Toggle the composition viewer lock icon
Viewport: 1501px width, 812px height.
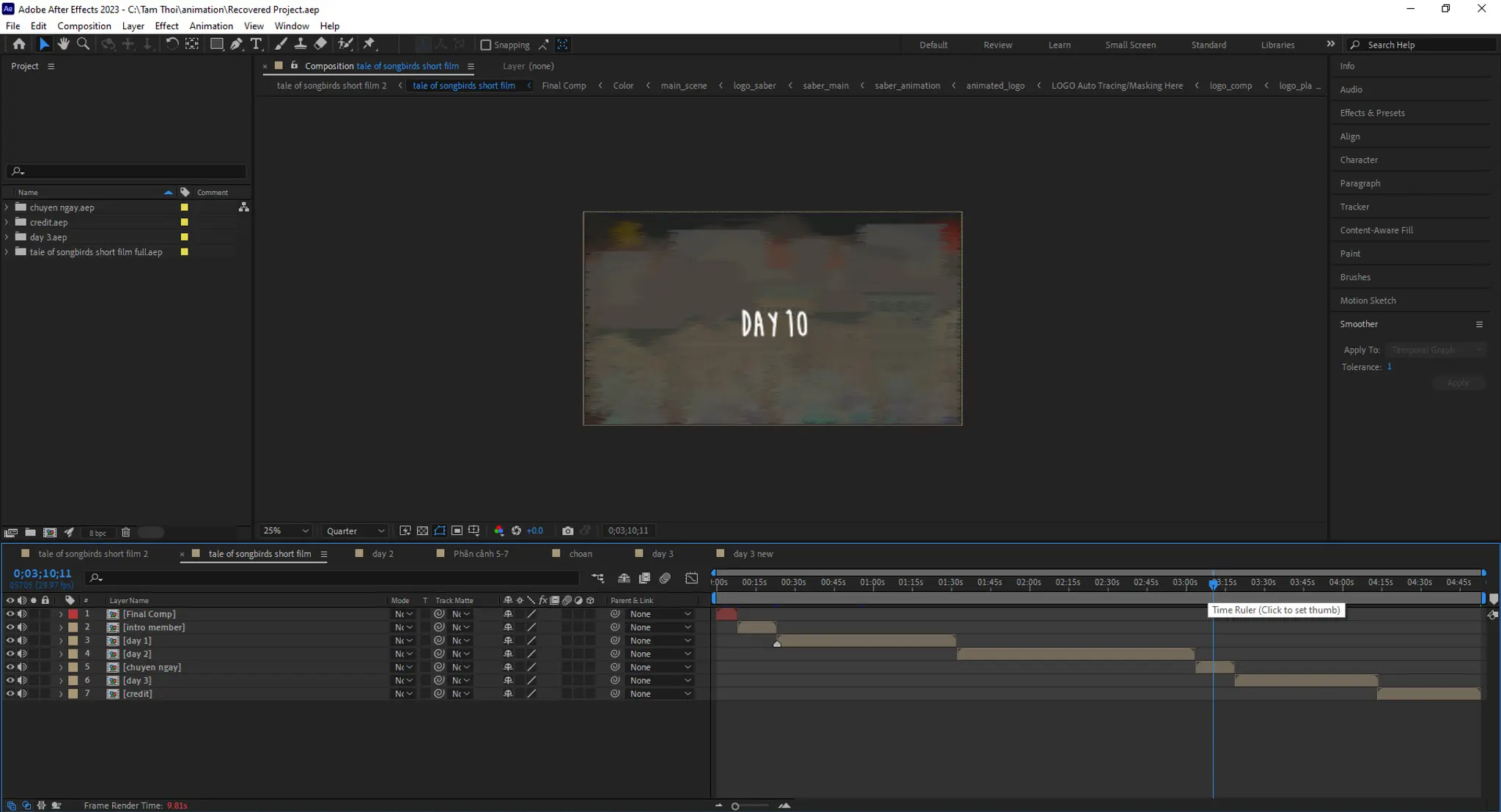pyautogui.click(x=294, y=66)
